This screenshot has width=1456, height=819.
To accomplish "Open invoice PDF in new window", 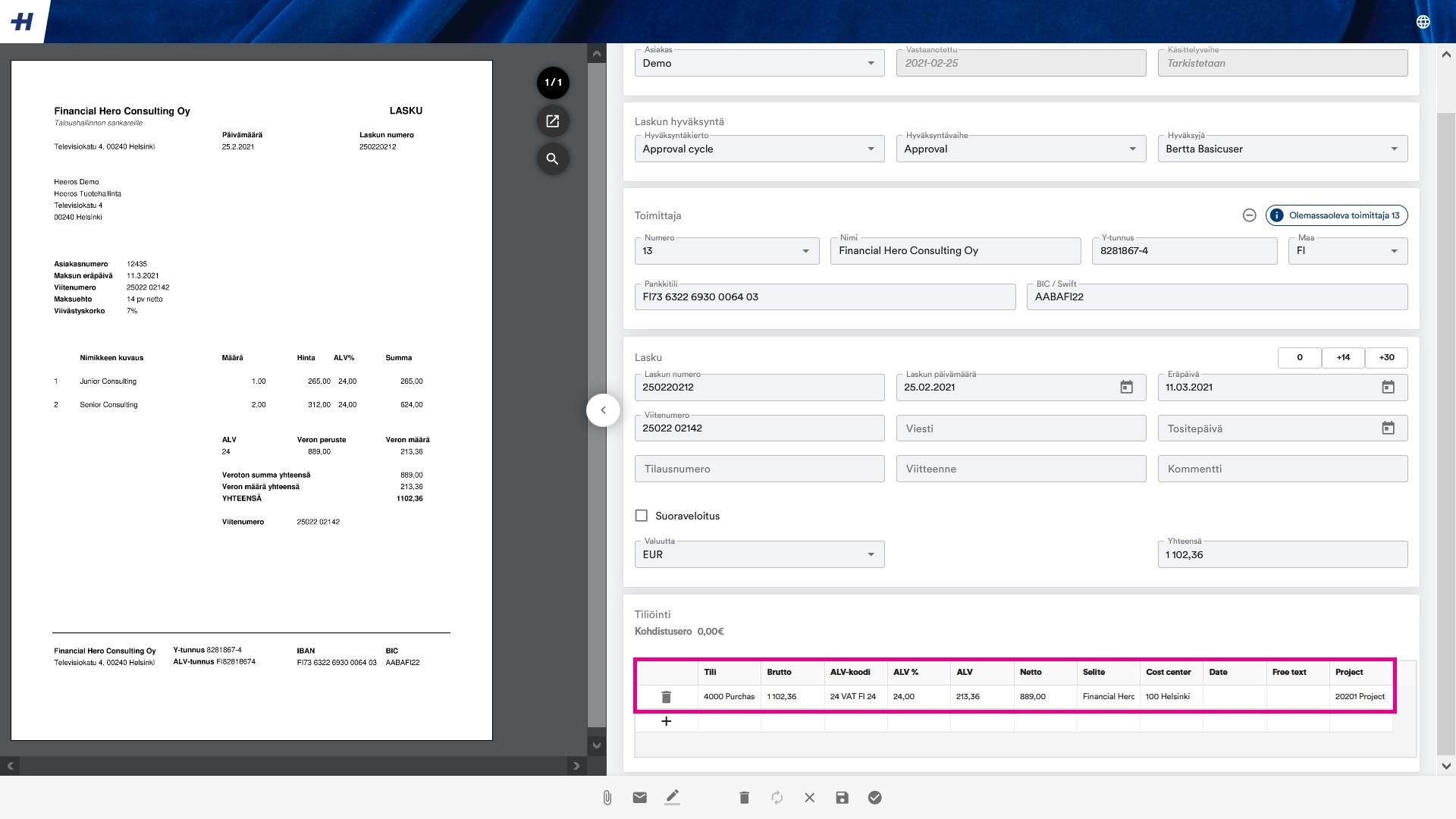I will click(553, 121).
